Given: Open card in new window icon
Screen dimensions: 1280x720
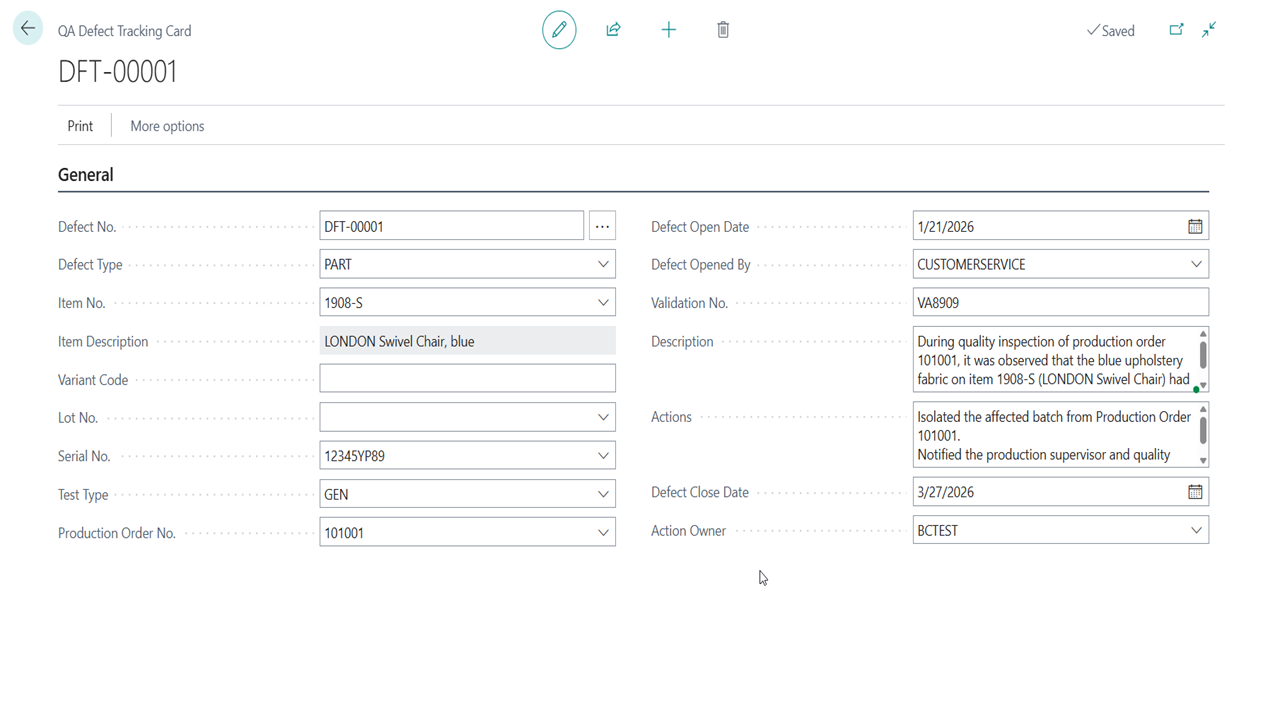Looking at the screenshot, I should tap(1176, 30).
